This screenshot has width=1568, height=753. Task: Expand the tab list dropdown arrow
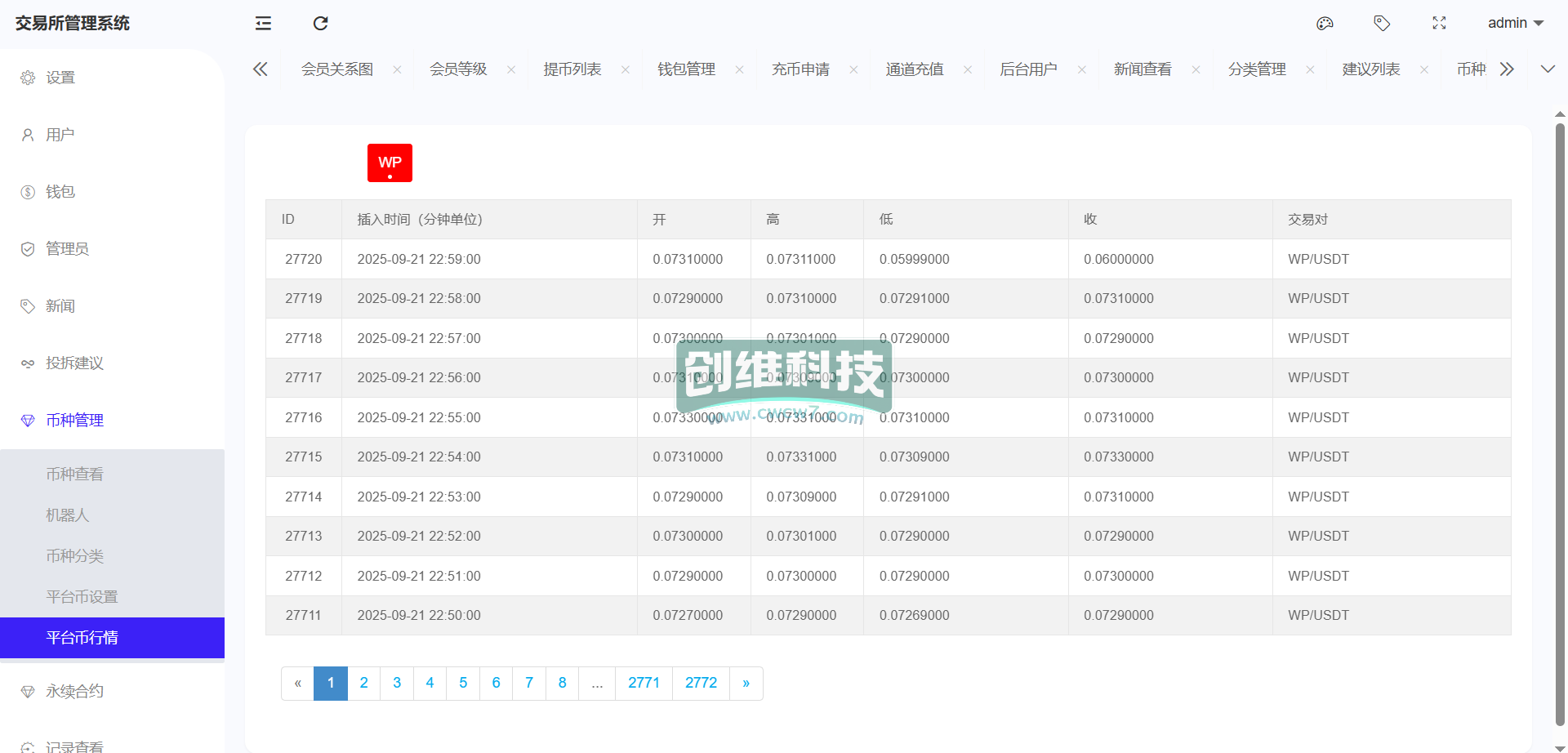[x=1548, y=69]
